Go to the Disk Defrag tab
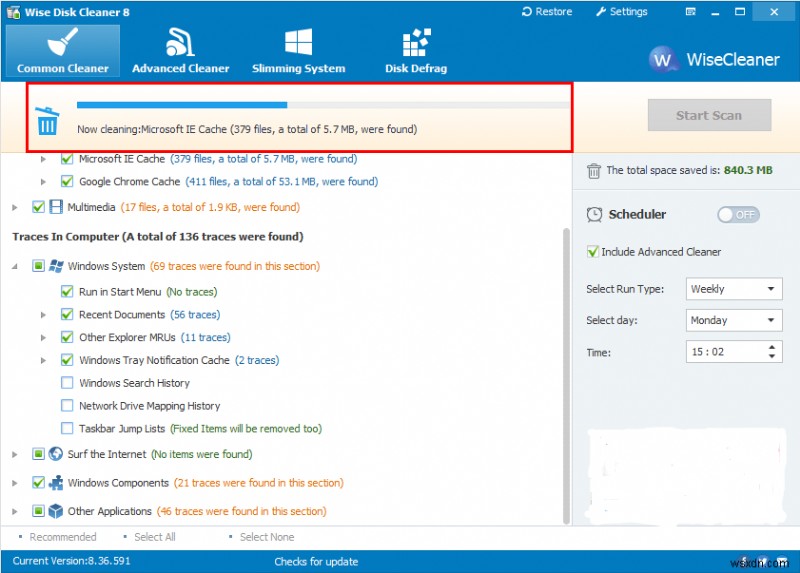Viewport: 800px width, 573px height. (416, 51)
